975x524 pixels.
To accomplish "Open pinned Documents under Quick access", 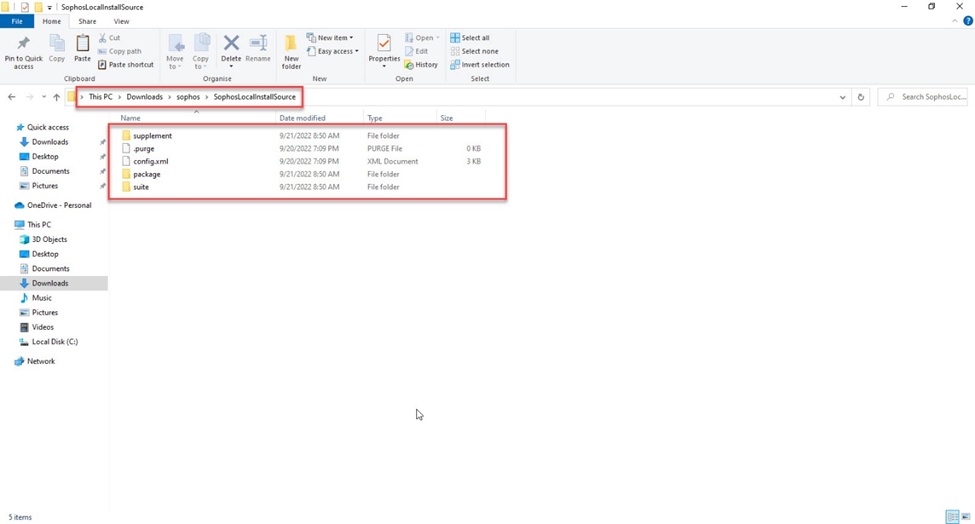I will pos(50,171).
